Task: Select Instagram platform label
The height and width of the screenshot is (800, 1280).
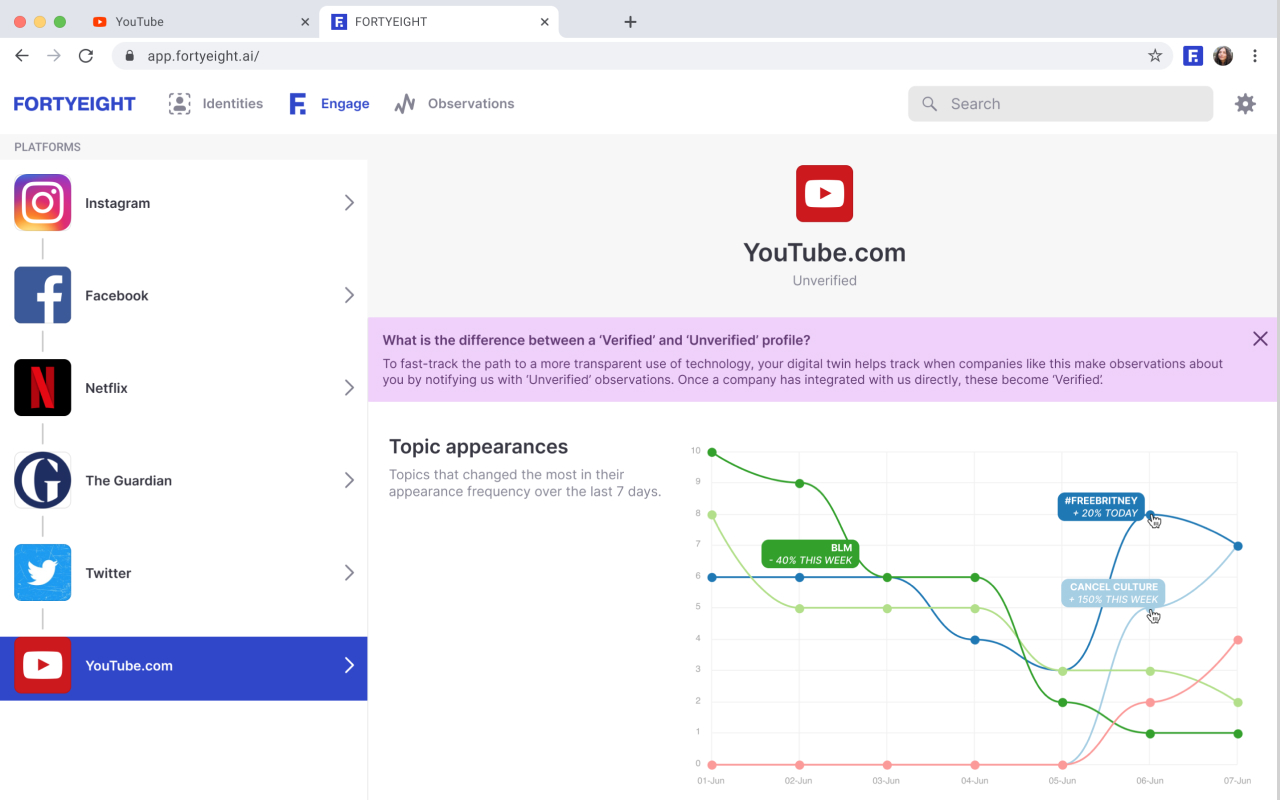Action: pyautogui.click(x=118, y=203)
